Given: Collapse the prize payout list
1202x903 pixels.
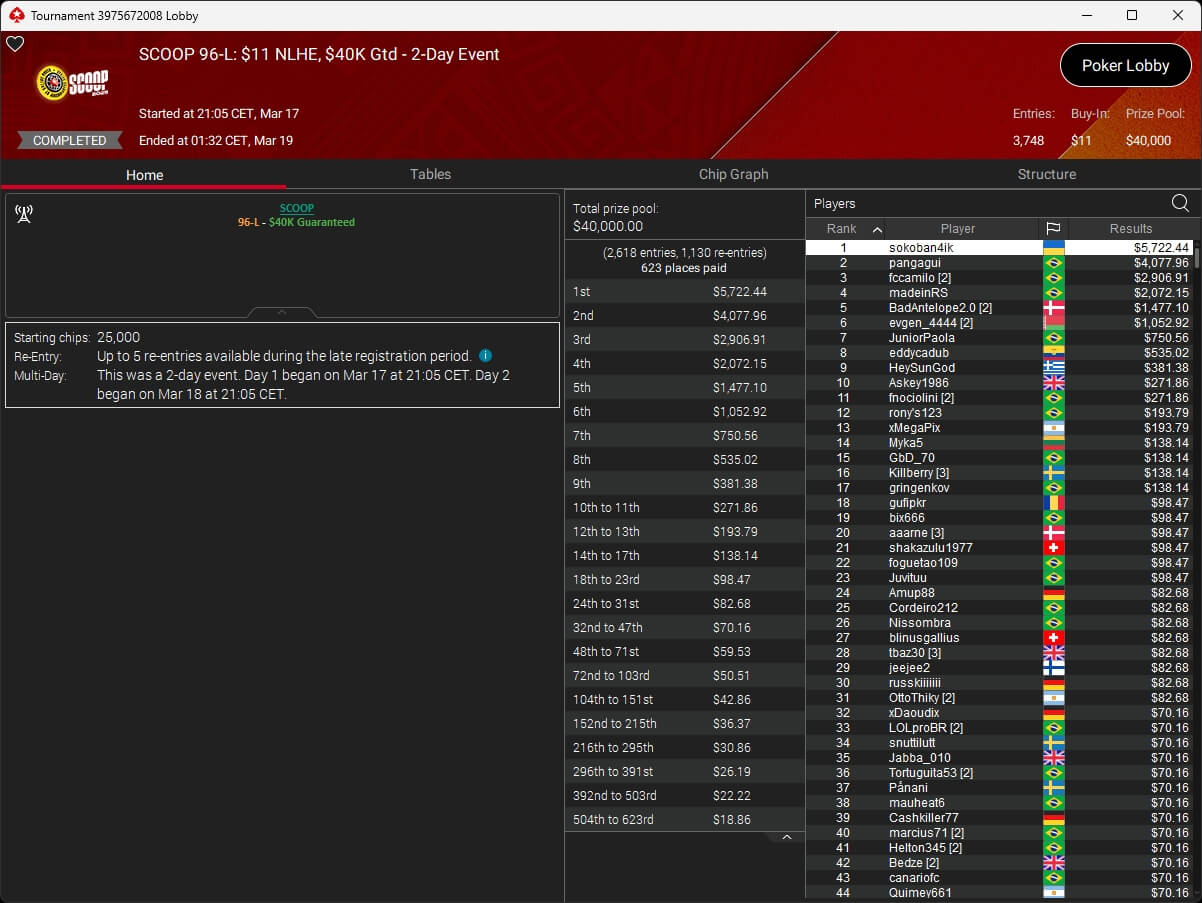Looking at the screenshot, I should pos(786,837).
